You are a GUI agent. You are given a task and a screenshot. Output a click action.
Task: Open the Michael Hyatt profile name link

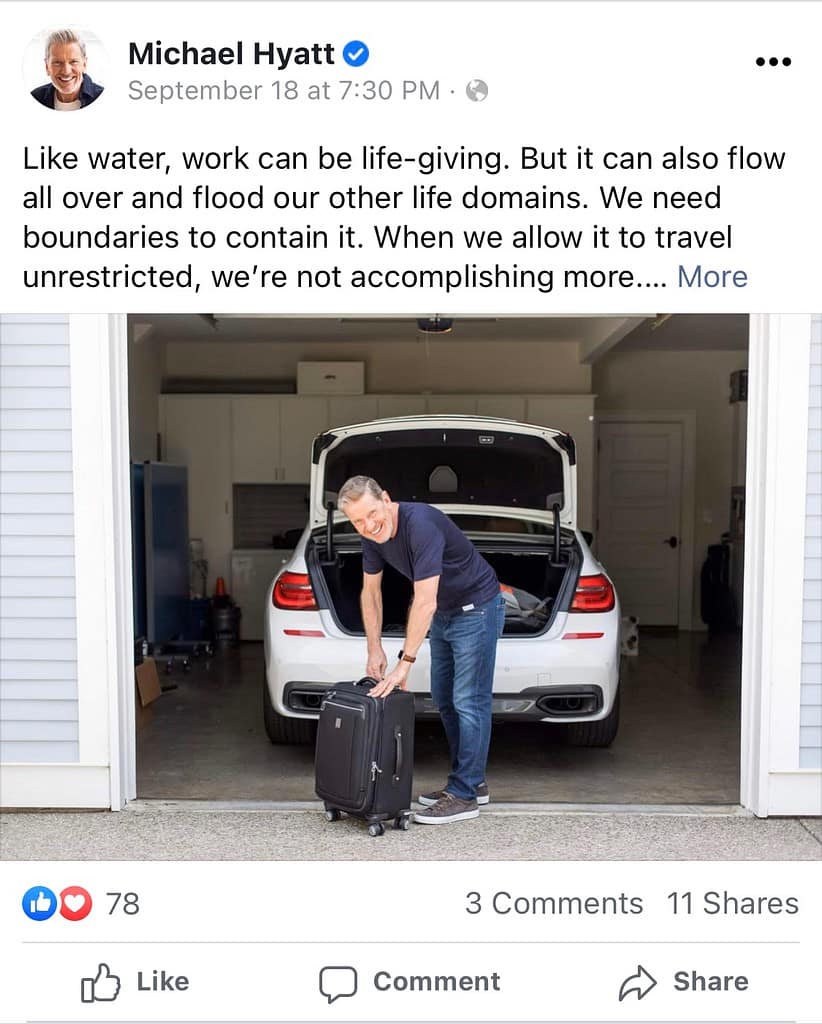click(231, 54)
